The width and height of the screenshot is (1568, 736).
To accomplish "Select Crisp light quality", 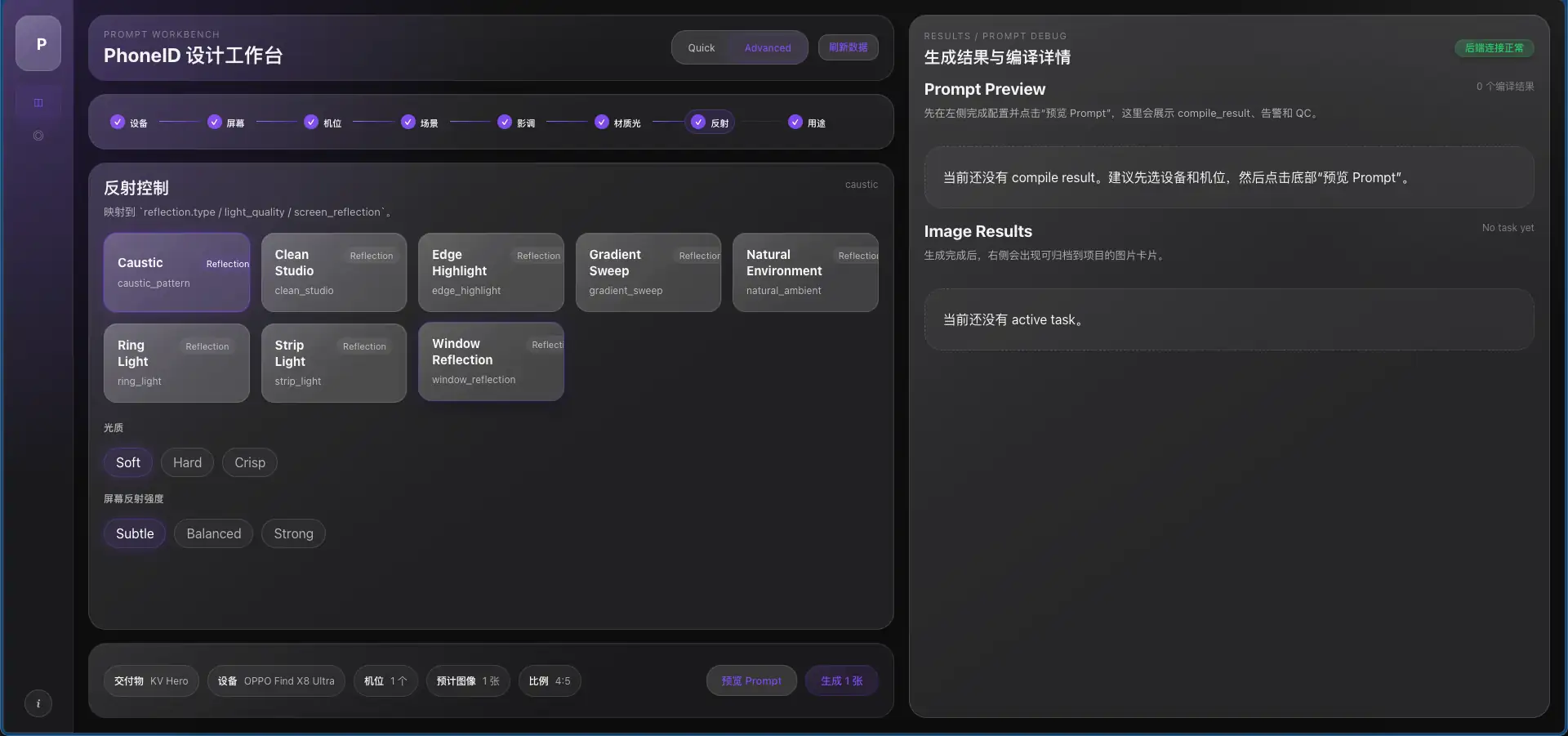I will coord(250,462).
